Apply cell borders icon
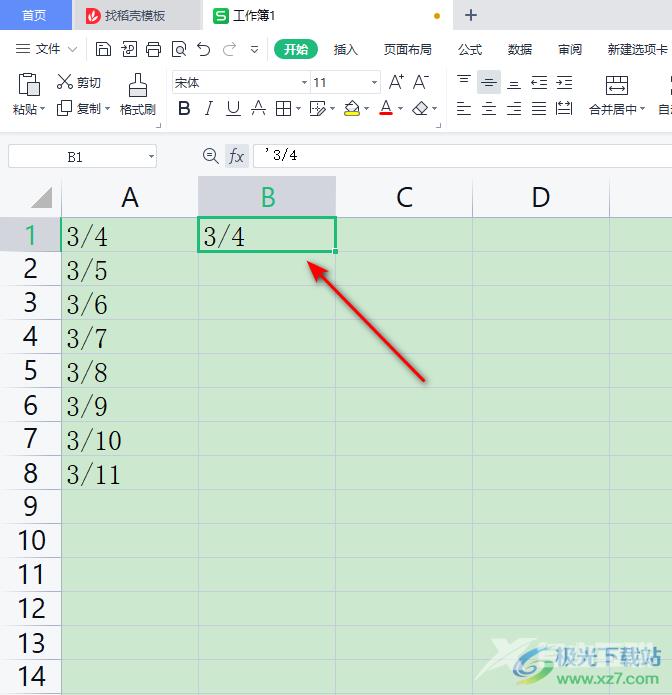Image resolution: width=672 pixels, height=695 pixels. coord(283,108)
